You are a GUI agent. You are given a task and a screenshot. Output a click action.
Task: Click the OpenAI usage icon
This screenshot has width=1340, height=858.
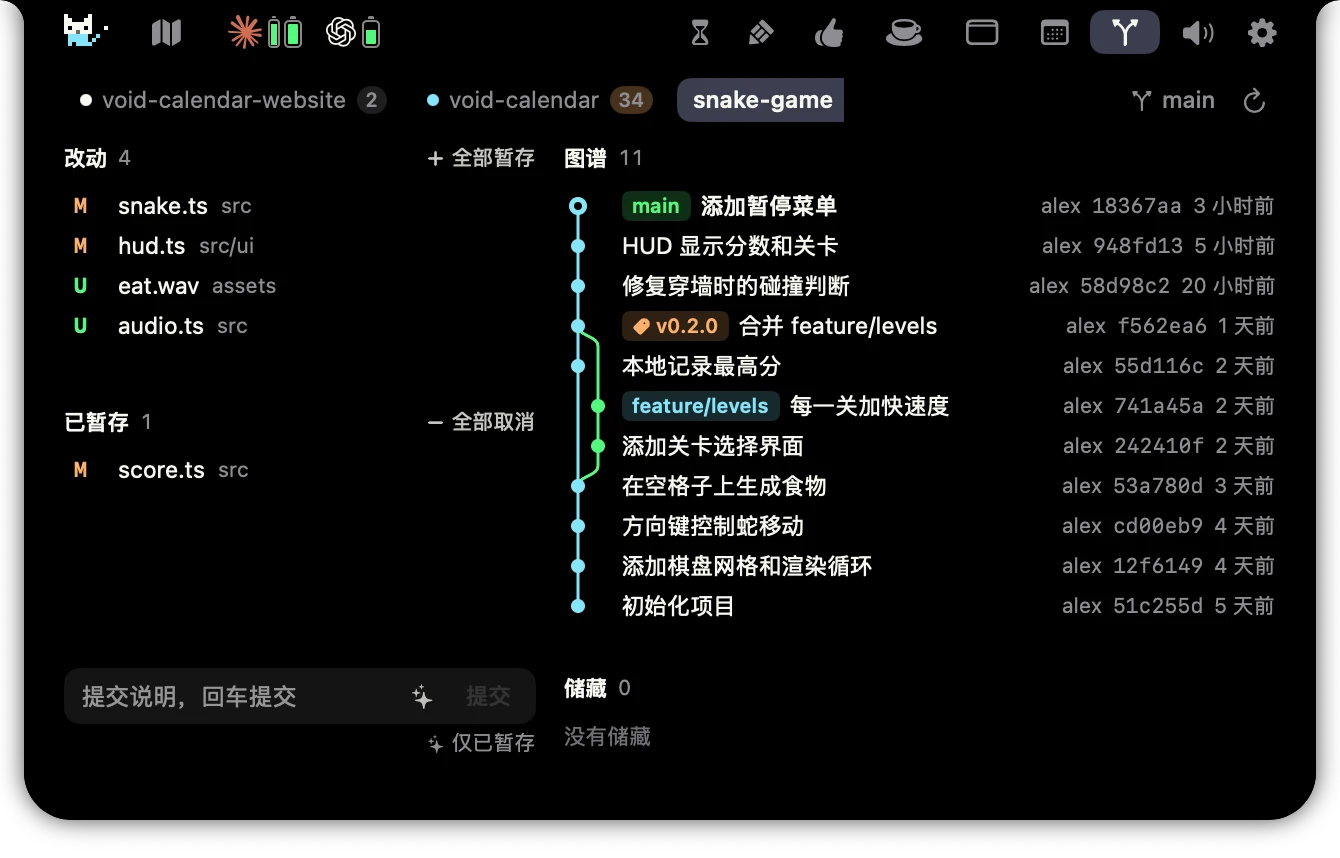341,33
